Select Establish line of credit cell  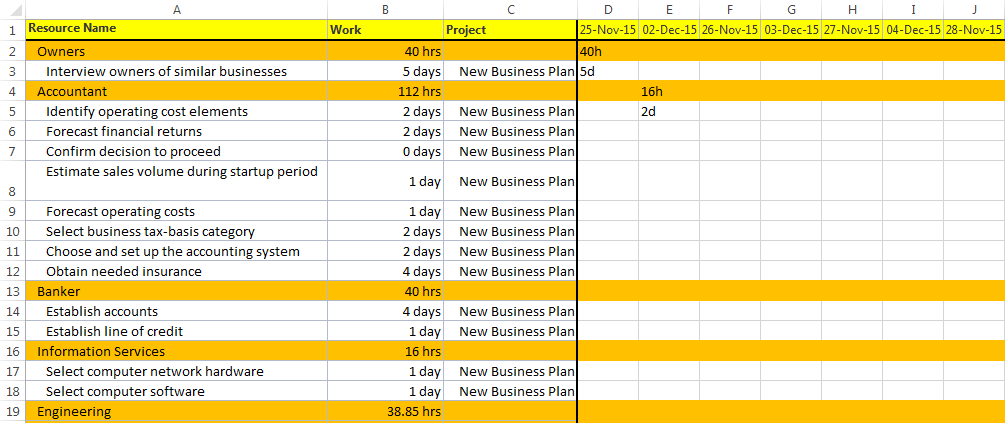(176, 331)
